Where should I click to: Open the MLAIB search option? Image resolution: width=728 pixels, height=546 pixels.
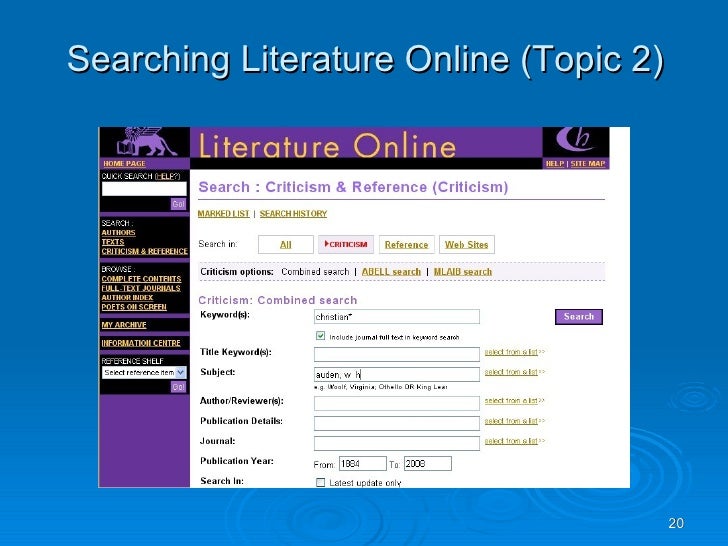tap(462, 272)
